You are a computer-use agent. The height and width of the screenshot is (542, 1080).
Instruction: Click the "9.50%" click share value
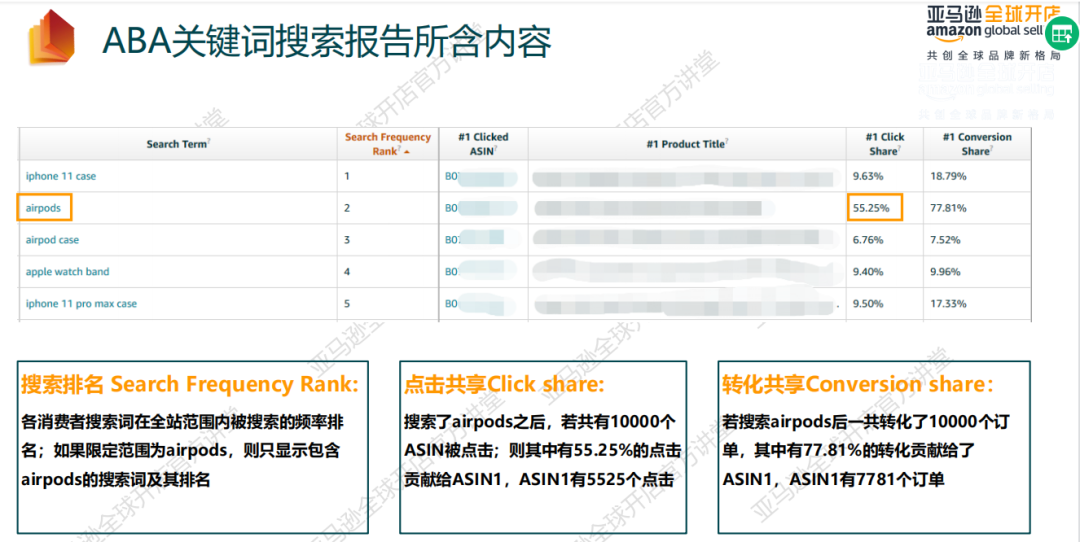coord(868,304)
